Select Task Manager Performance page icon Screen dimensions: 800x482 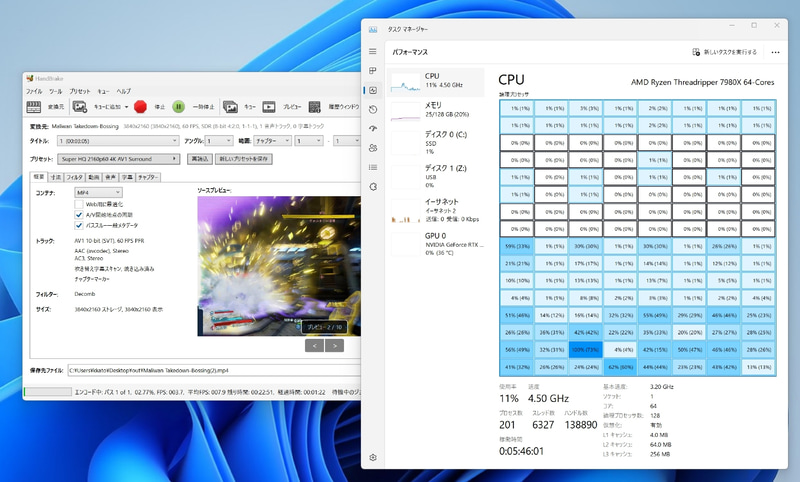coord(373,90)
